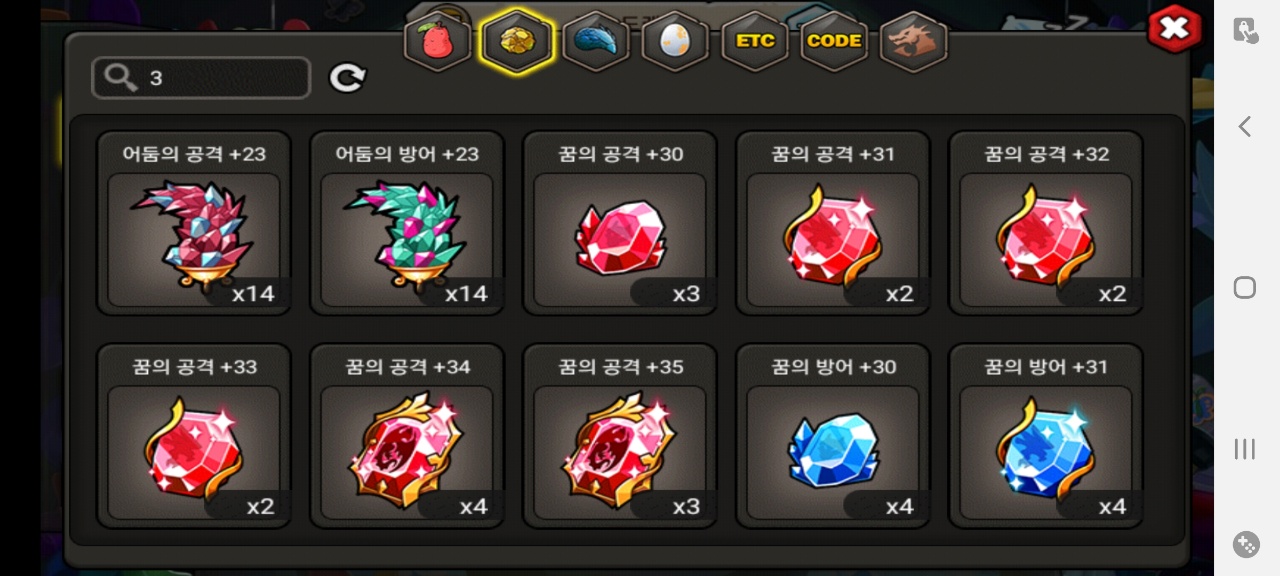
Task: Select the 어둠의 방어 +23 crystal item
Action: coord(407,223)
